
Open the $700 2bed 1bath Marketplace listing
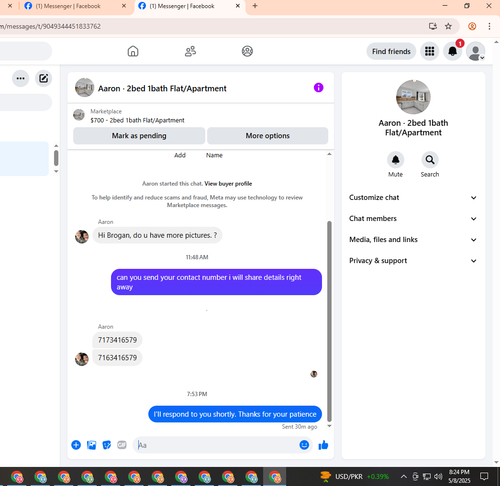(137, 120)
